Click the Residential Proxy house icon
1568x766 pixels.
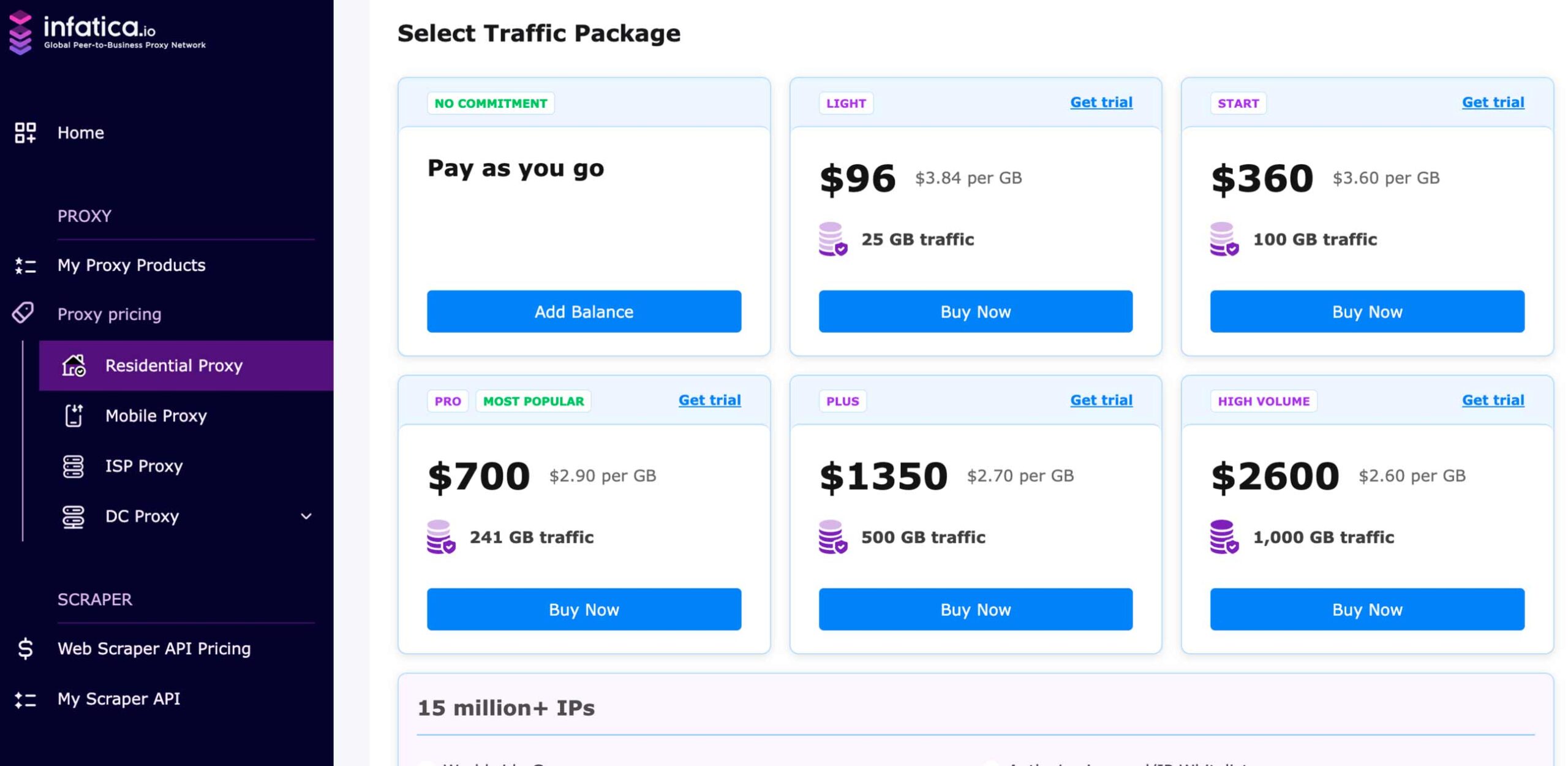(73, 365)
